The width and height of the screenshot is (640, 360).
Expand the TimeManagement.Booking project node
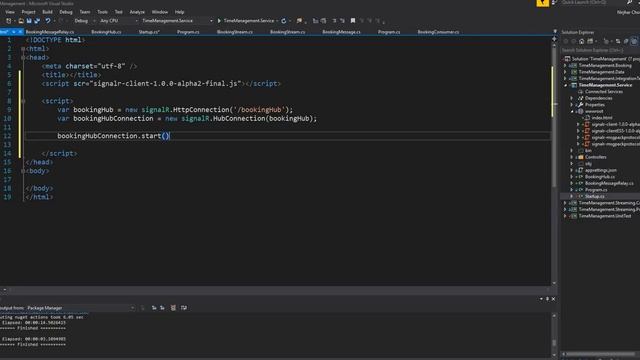coord(566,66)
